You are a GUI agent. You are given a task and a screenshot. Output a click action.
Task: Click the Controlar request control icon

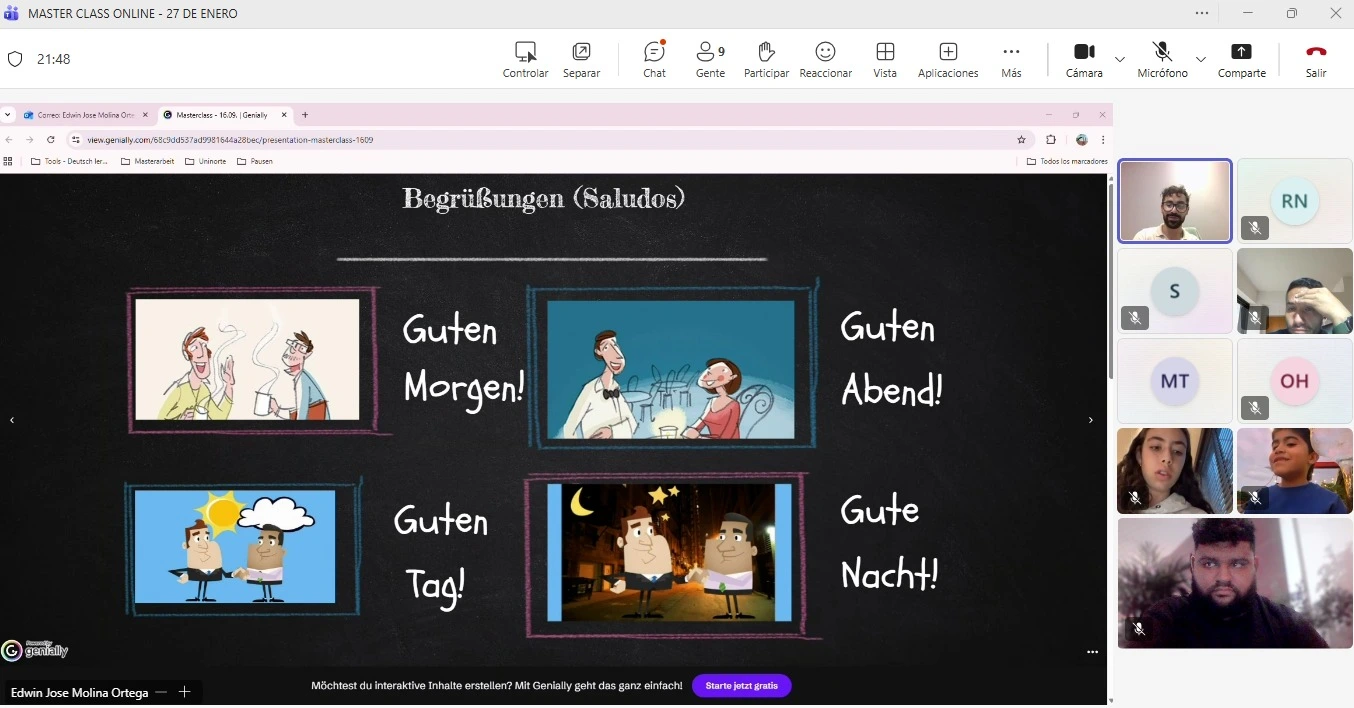point(525,59)
